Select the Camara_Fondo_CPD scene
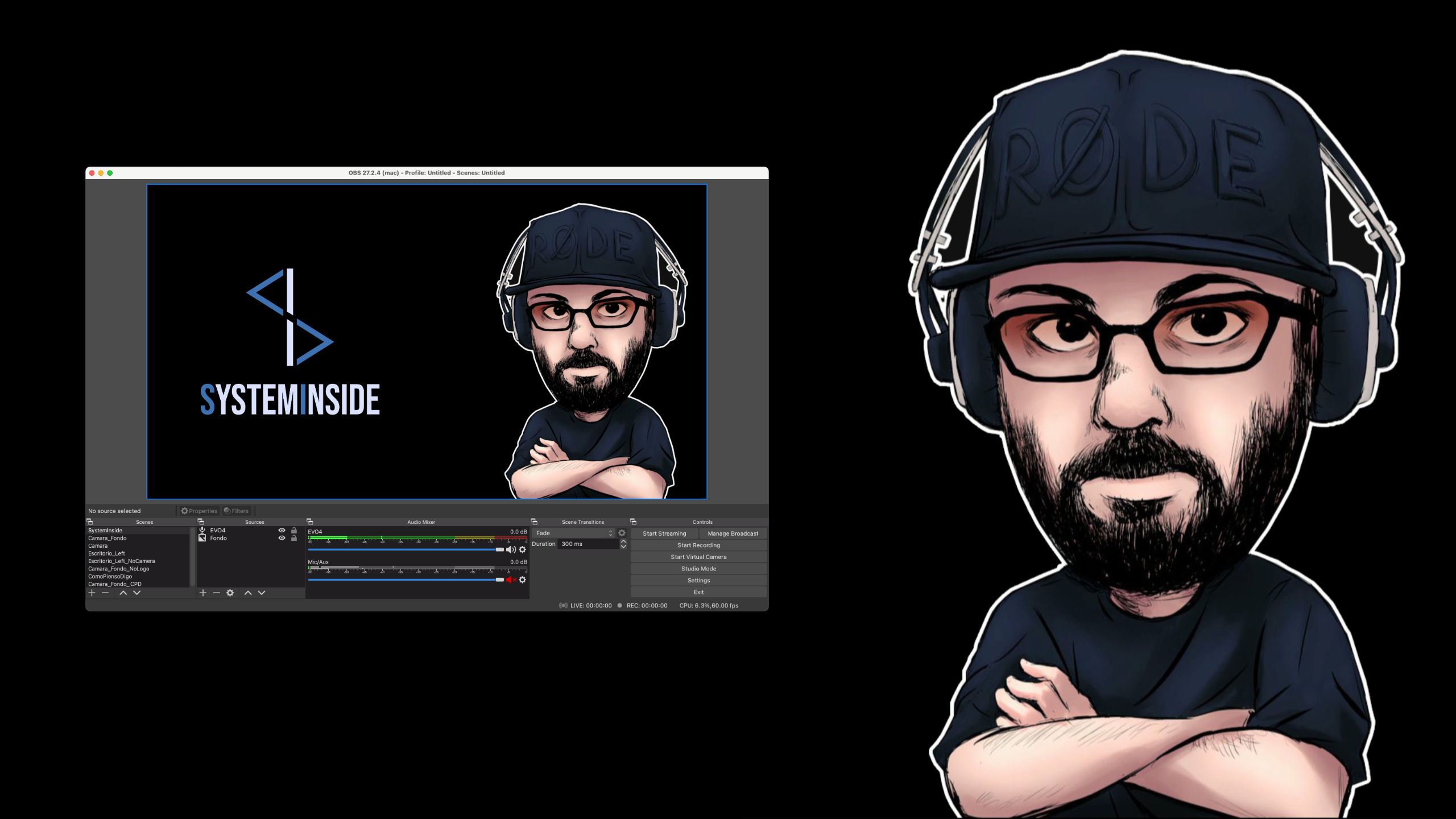This screenshot has height=819, width=1456. (x=138, y=584)
